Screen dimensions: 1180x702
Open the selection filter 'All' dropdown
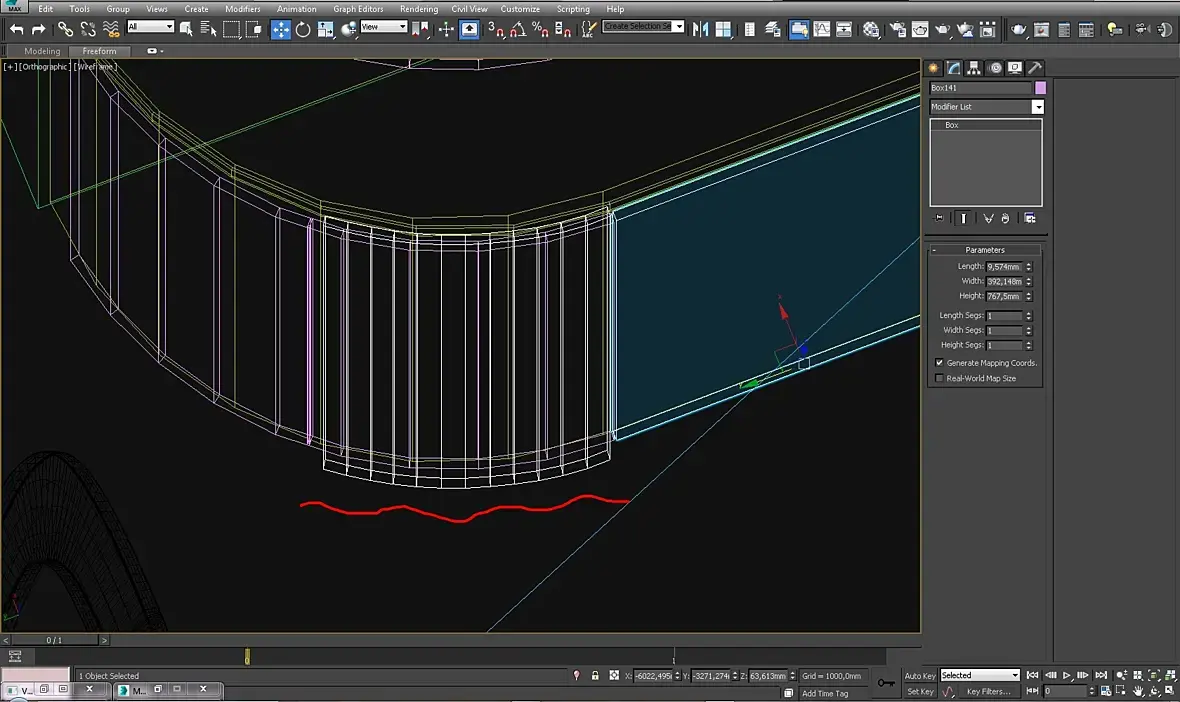pyautogui.click(x=150, y=27)
